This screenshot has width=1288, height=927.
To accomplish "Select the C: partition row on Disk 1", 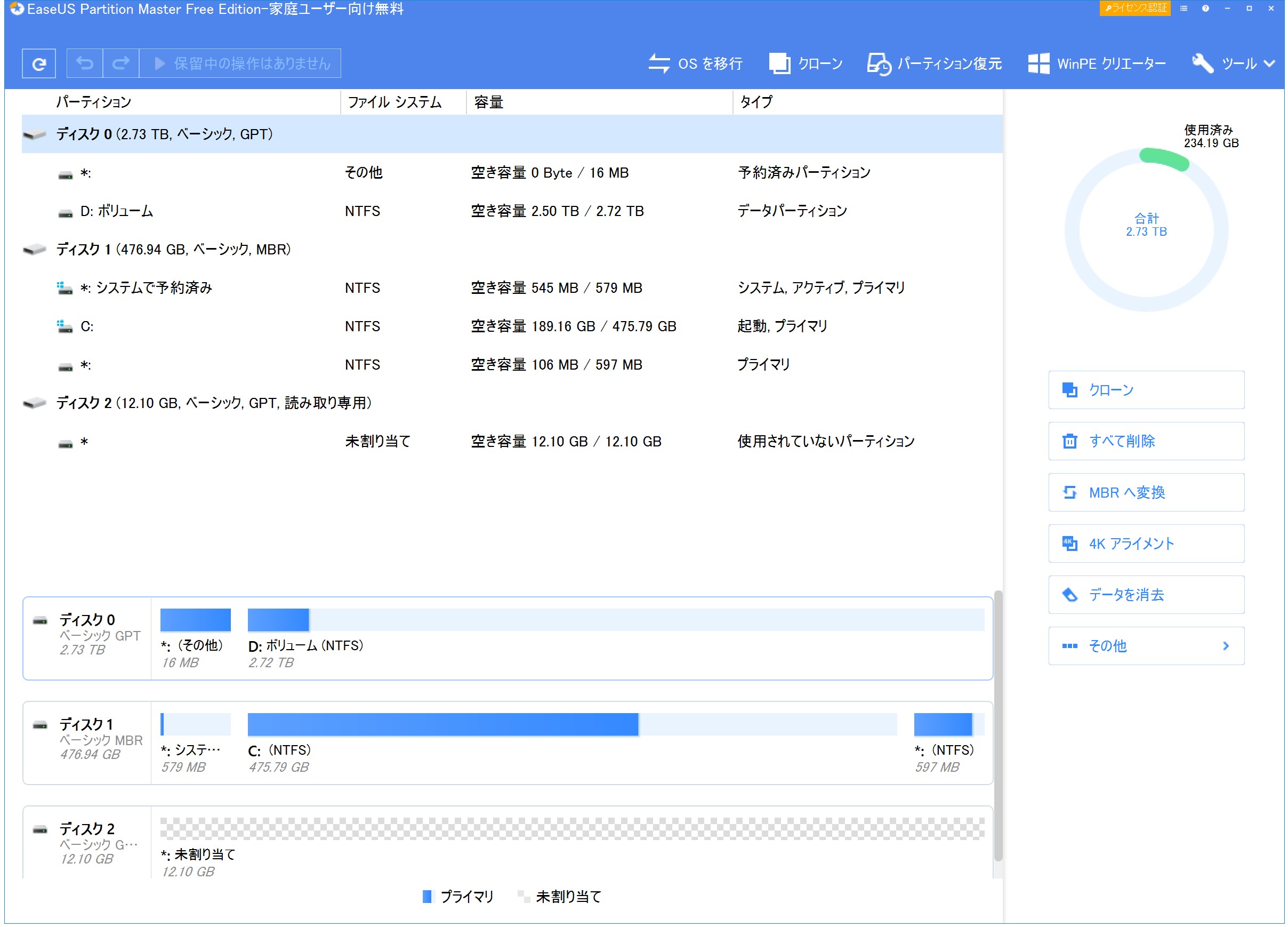I will pyautogui.click(x=227, y=326).
